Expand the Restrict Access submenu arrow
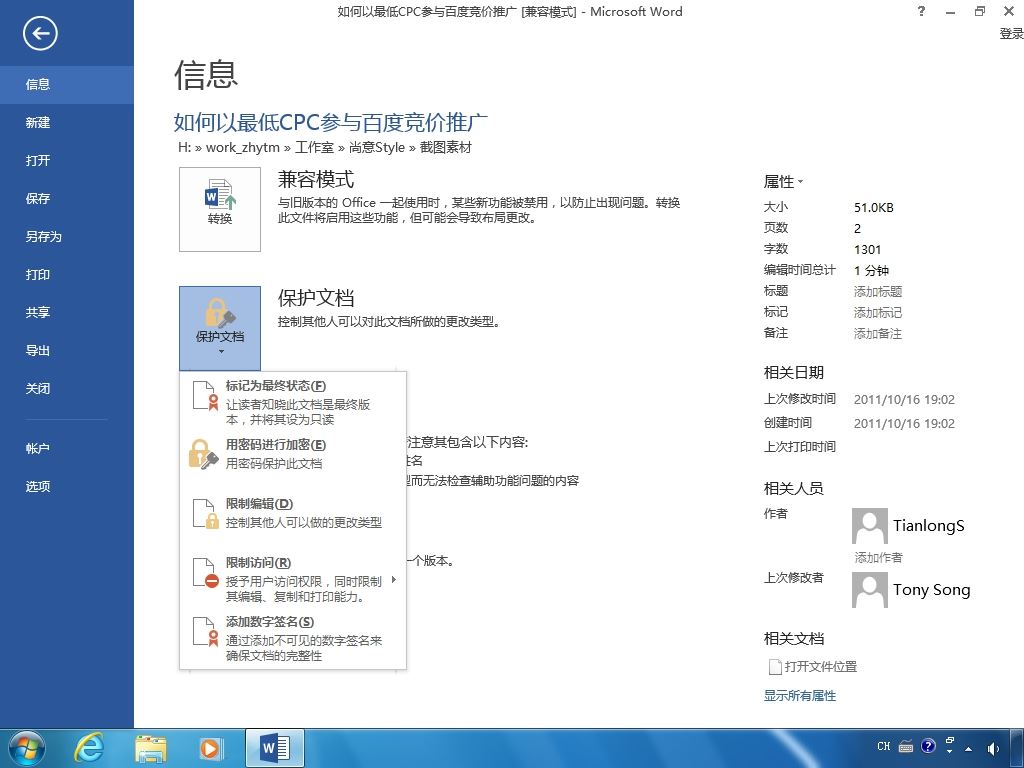 (x=394, y=579)
